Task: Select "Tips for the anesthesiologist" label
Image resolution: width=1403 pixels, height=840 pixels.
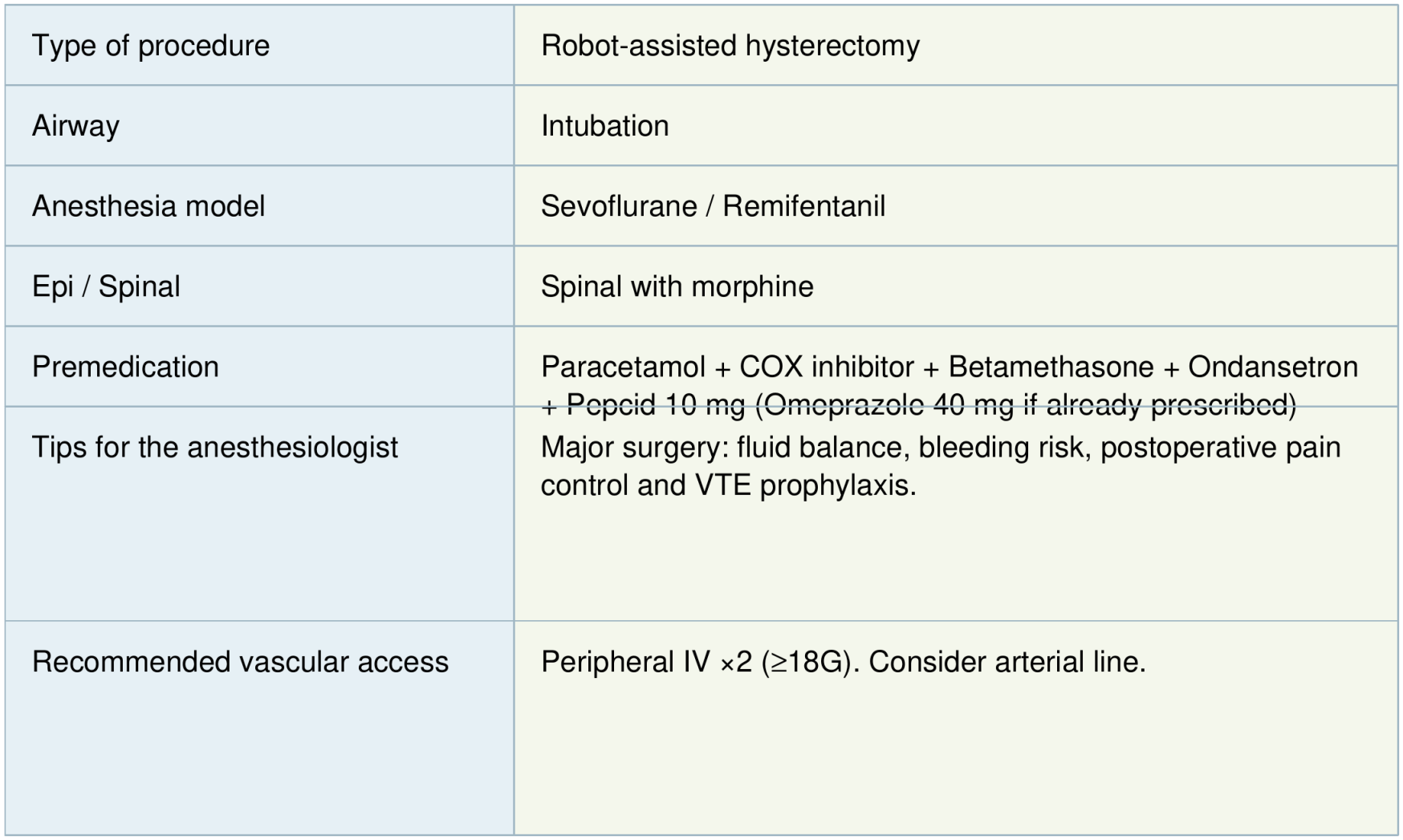Action: pyautogui.click(x=214, y=447)
